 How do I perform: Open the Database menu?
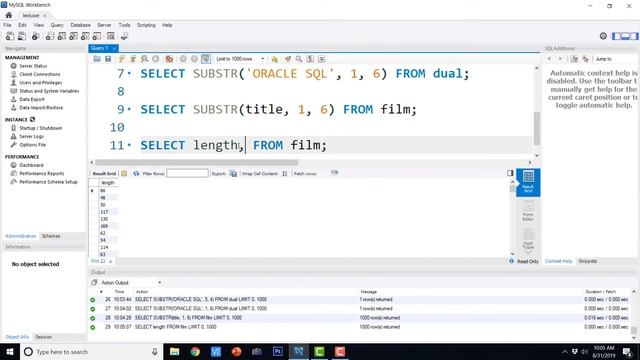(x=80, y=25)
